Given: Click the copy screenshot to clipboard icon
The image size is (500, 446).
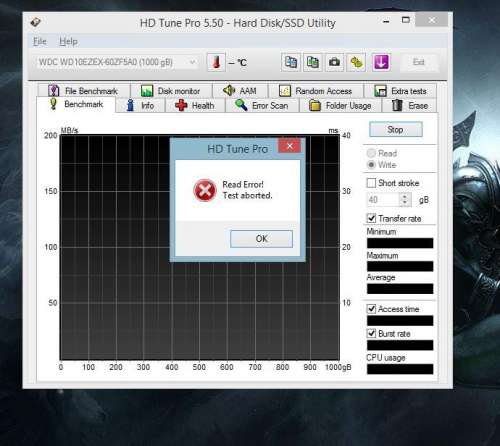Looking at the screenshot, I should coord(312,62).
